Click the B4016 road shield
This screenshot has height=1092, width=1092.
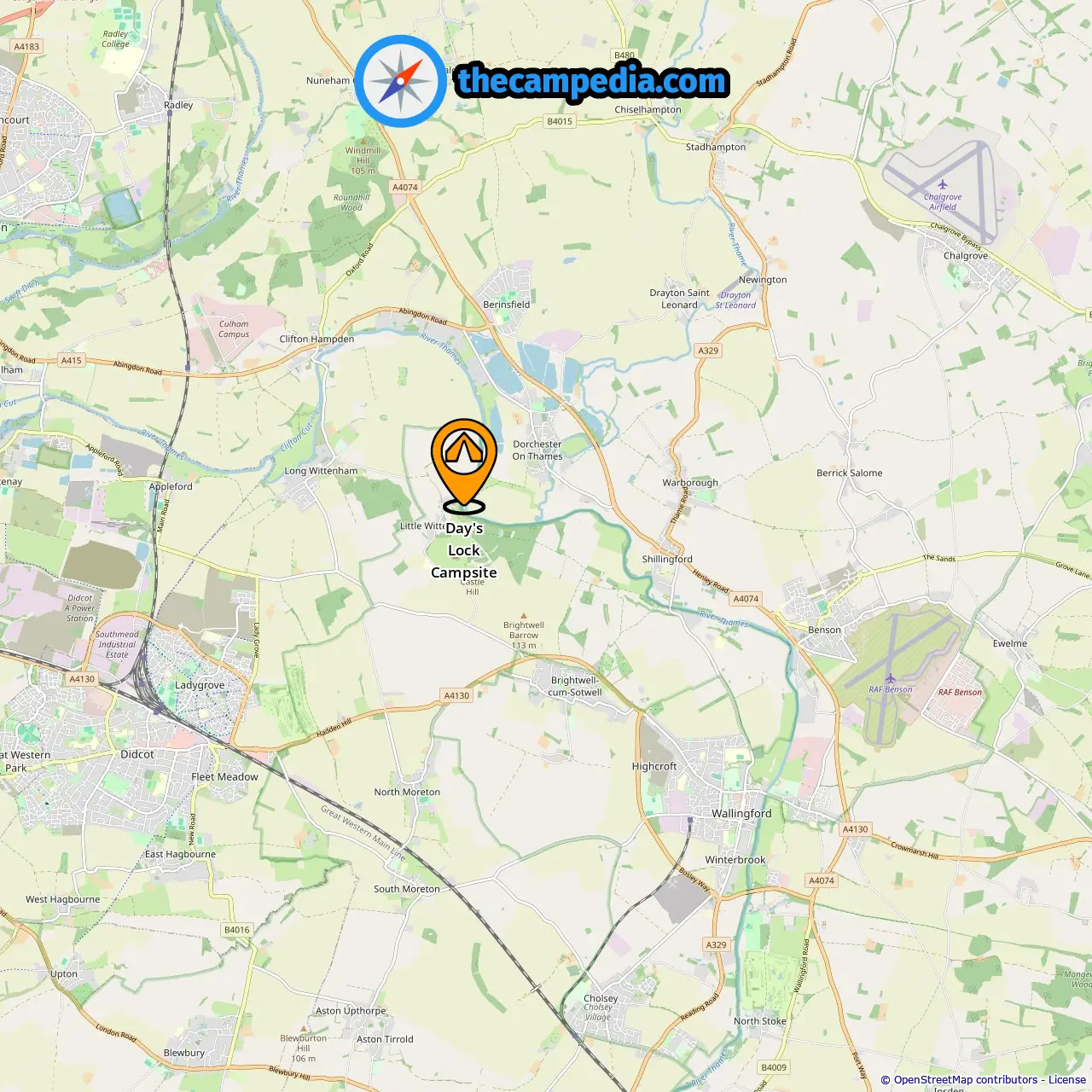[x=237, y=930]
